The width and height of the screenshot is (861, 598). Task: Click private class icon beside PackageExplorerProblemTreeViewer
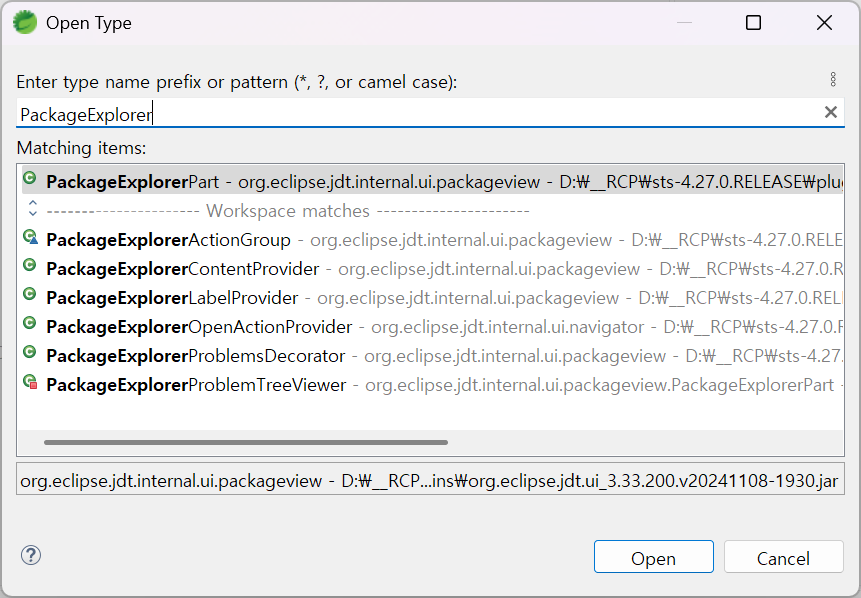(30, 381)
